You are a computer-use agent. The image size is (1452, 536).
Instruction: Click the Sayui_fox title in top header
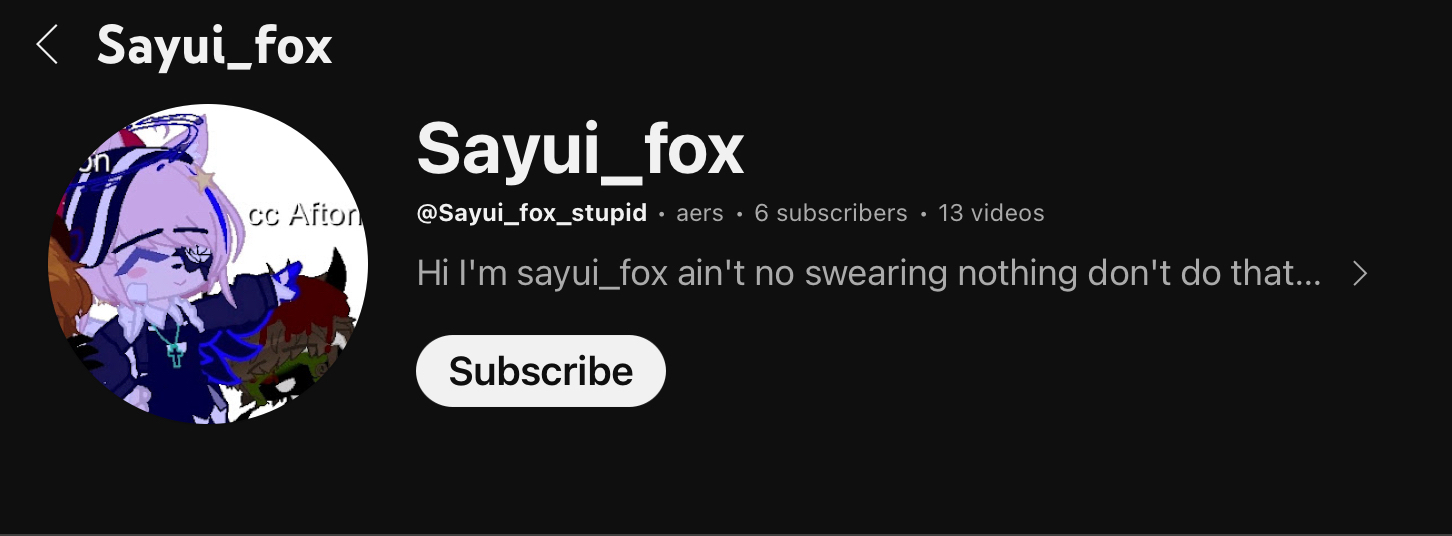click(x=214, y=47)
